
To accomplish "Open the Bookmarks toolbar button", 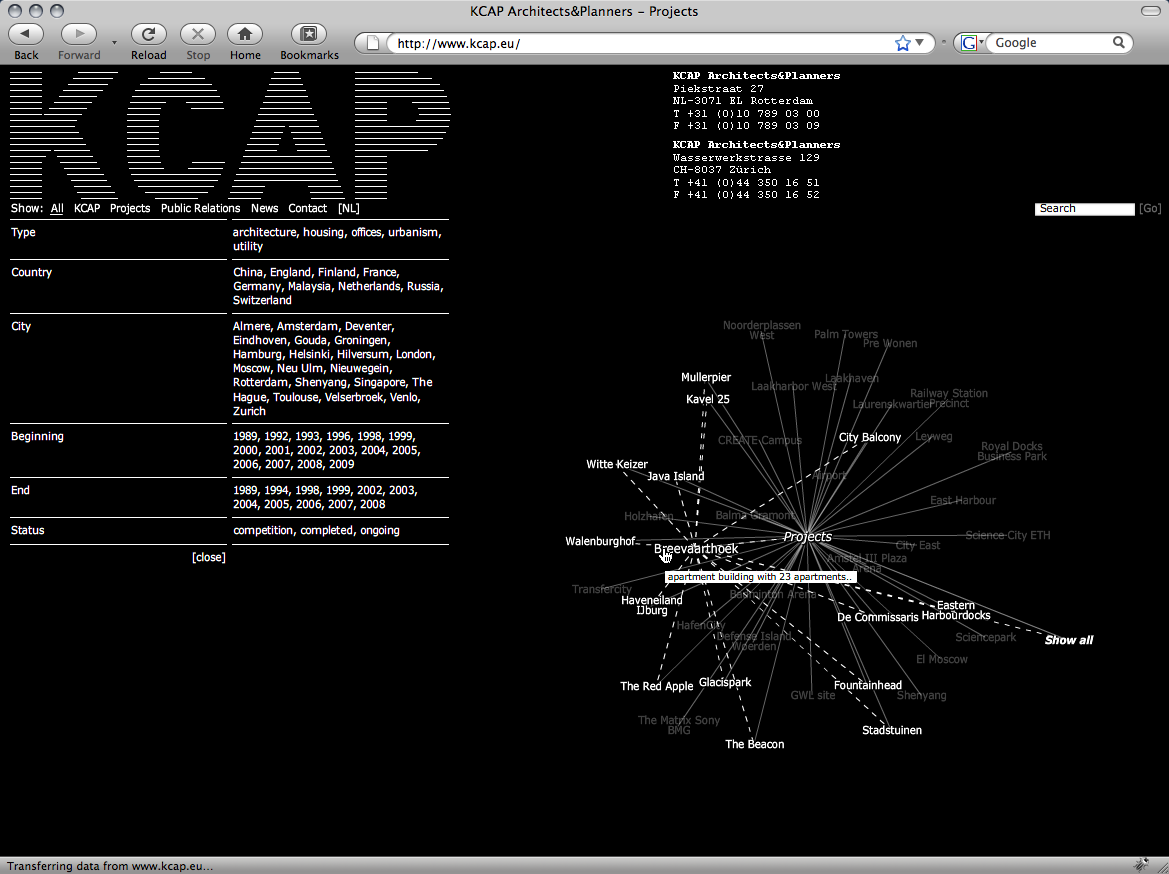I will 309,34.
